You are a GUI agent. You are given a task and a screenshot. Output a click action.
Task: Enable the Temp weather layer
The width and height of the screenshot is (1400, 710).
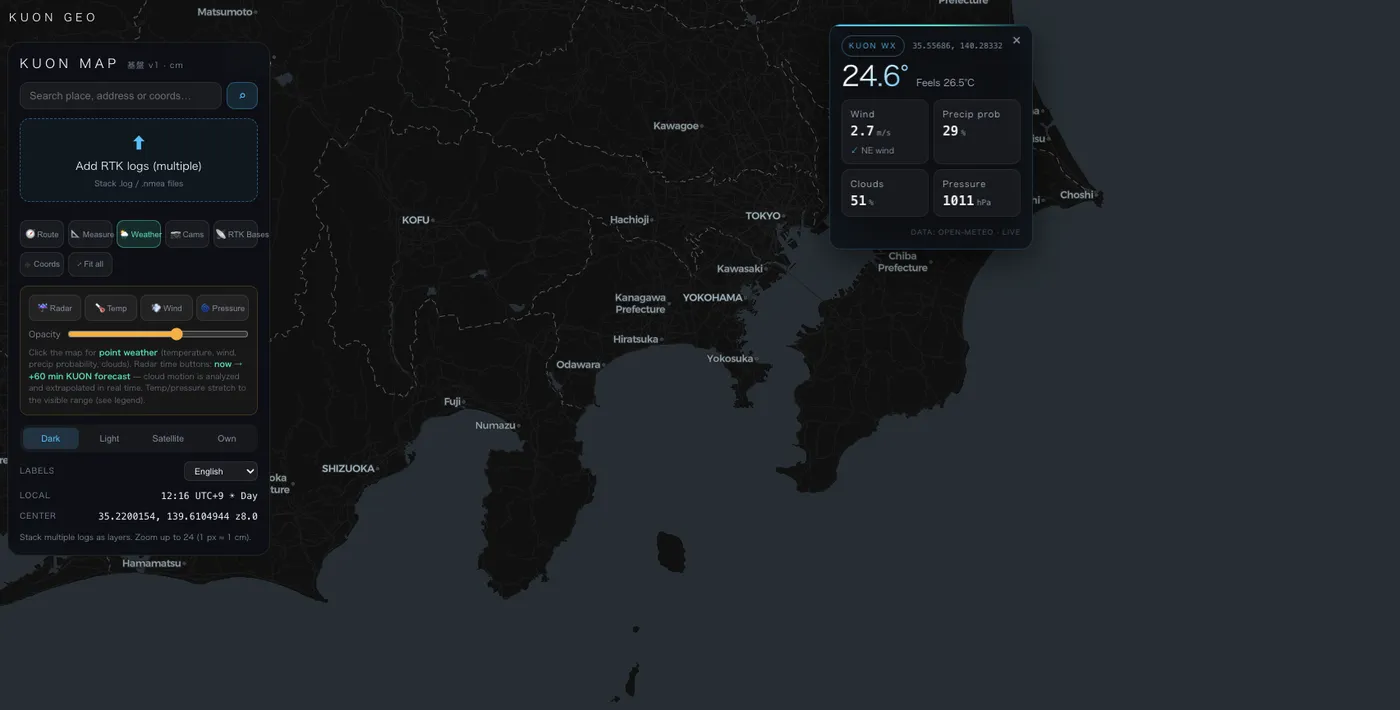(x=111, y=308)
